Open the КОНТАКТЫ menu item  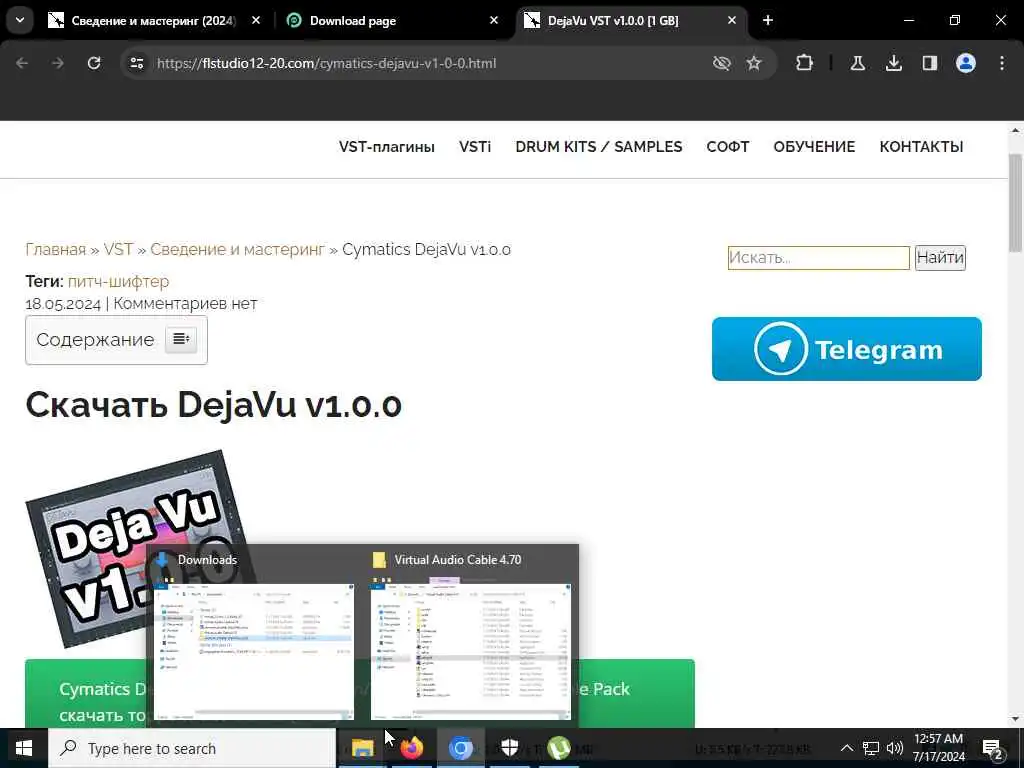[921, 147]
